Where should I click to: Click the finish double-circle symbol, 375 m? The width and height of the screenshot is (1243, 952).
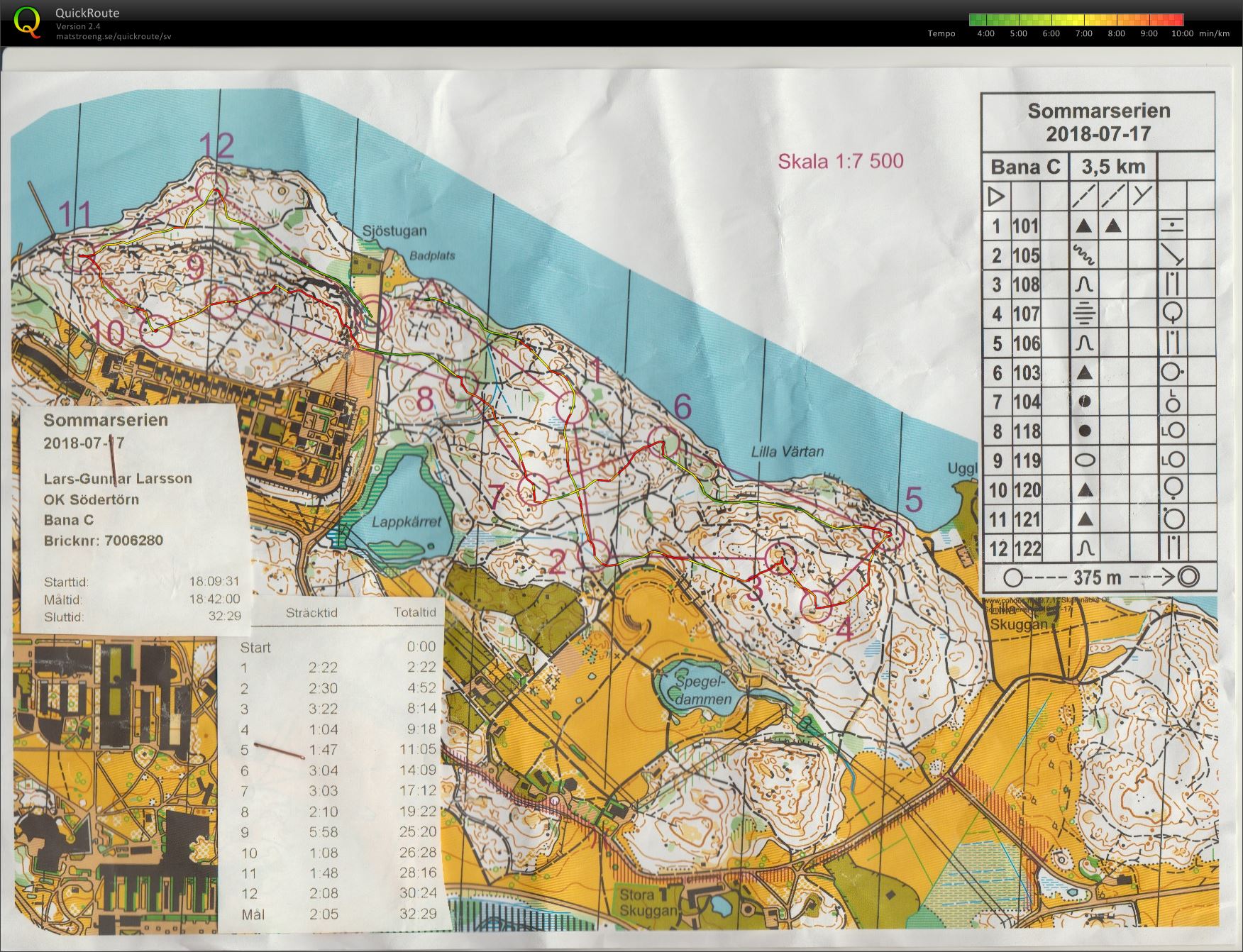coord(1188,577)
